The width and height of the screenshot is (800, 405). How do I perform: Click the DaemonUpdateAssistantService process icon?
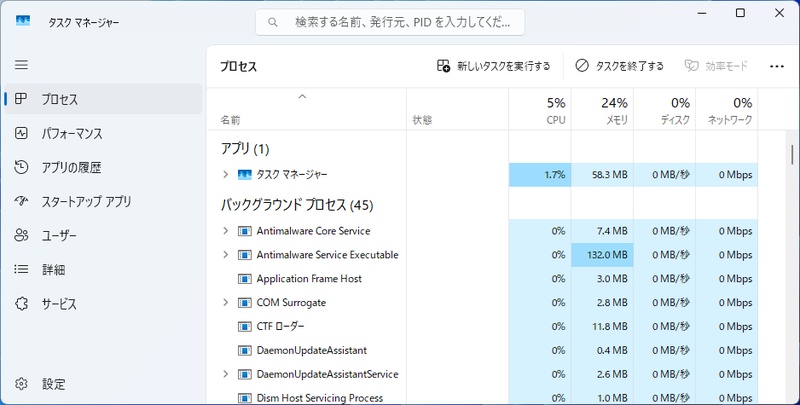(245, 374)
